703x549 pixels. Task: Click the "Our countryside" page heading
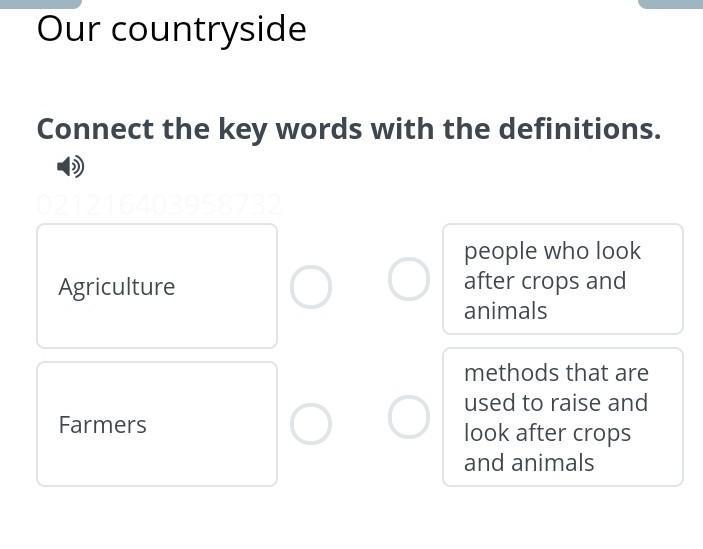coord(172,29)
